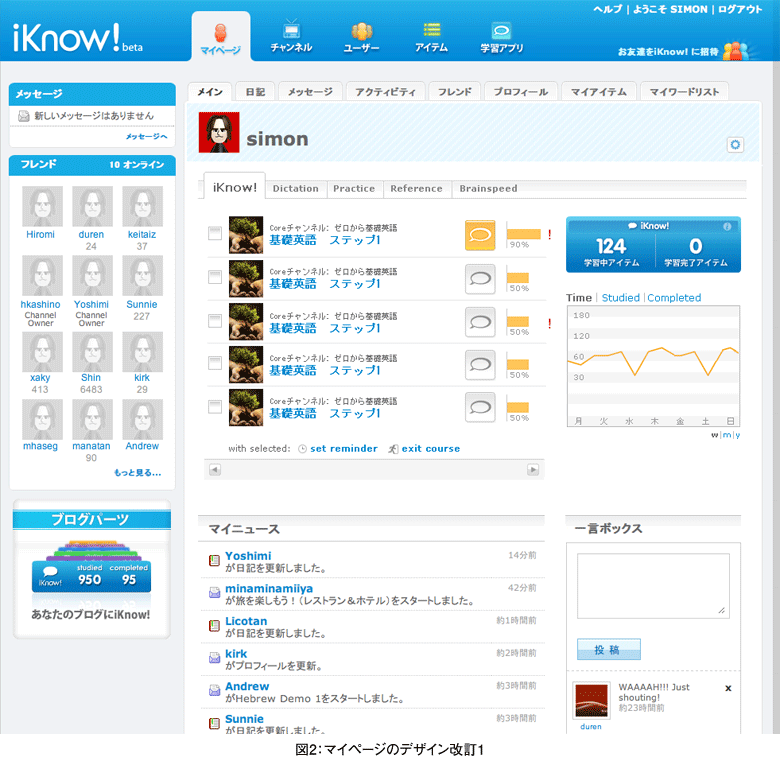Check the first course checkbox (90% row)
This screenshot has width=780, height=760.
click(x=215, y=233)
